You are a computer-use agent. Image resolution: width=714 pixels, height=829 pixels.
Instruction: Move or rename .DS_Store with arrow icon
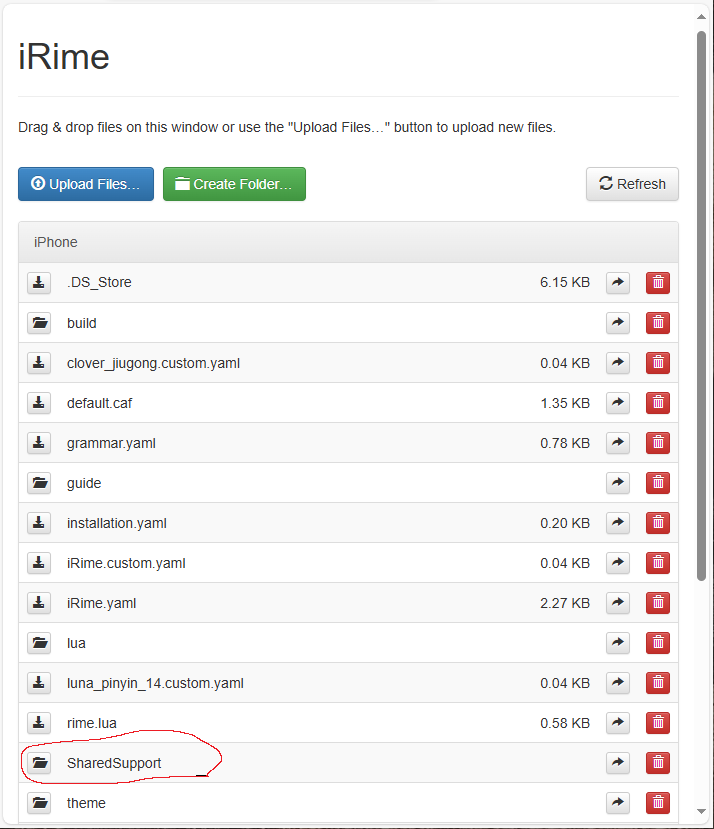click(x=618, y=282)
